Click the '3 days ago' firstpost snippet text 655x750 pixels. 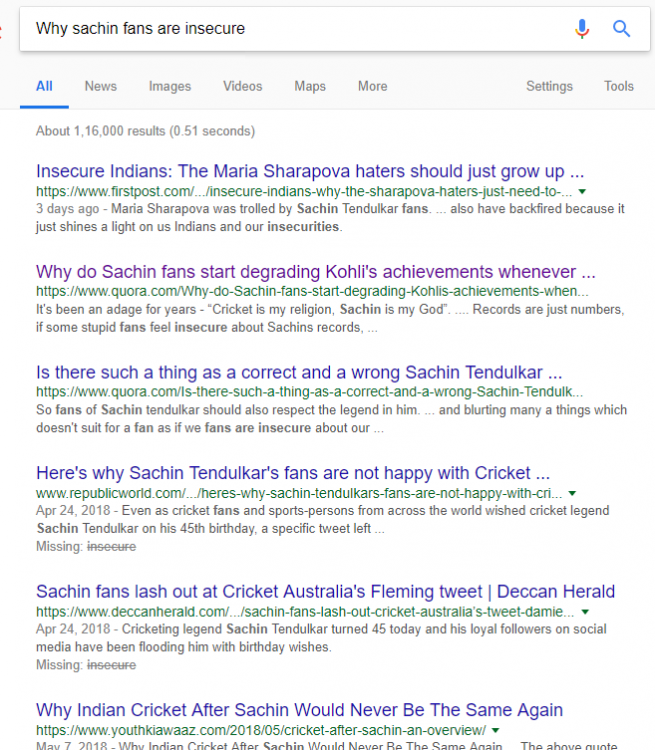(x=330, y=218)
